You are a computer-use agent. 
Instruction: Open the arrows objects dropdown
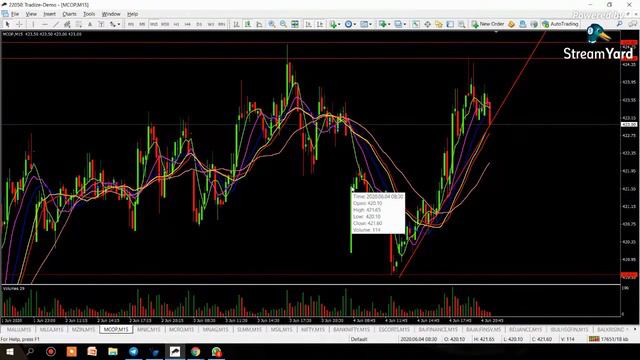coord(115,24)
